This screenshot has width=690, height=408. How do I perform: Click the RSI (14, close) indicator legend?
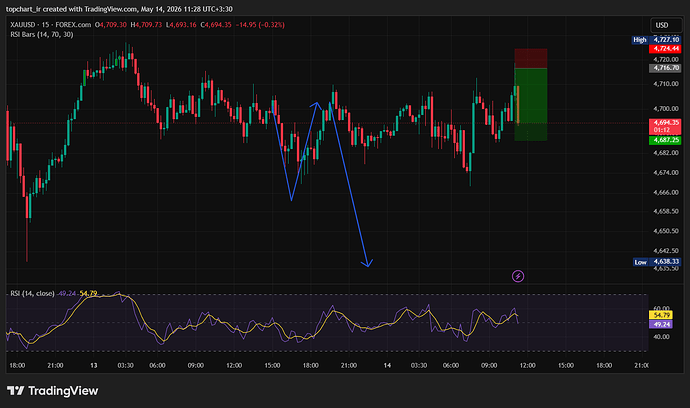tap(33, 294)
